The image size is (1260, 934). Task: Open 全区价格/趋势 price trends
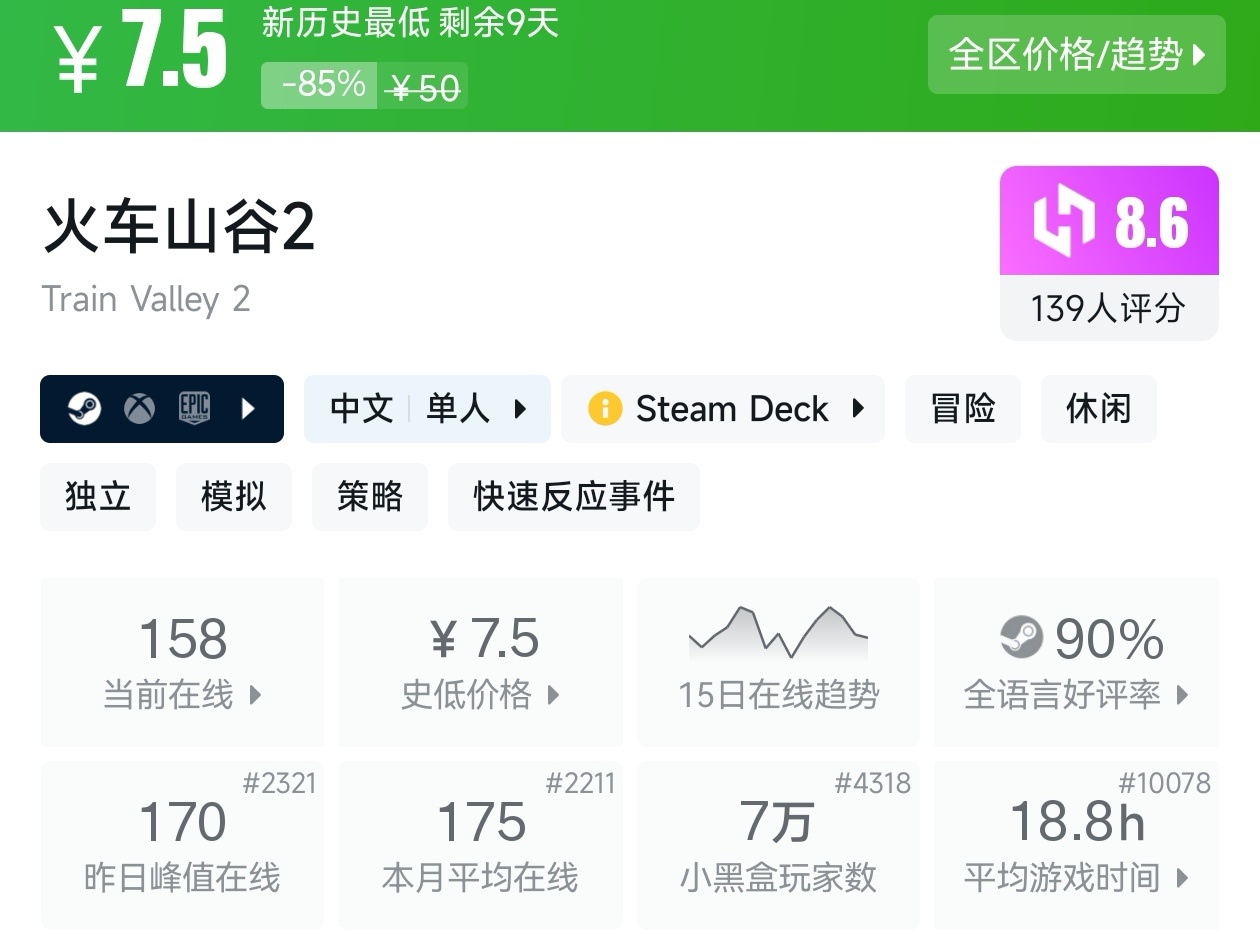click(1076, 55)
